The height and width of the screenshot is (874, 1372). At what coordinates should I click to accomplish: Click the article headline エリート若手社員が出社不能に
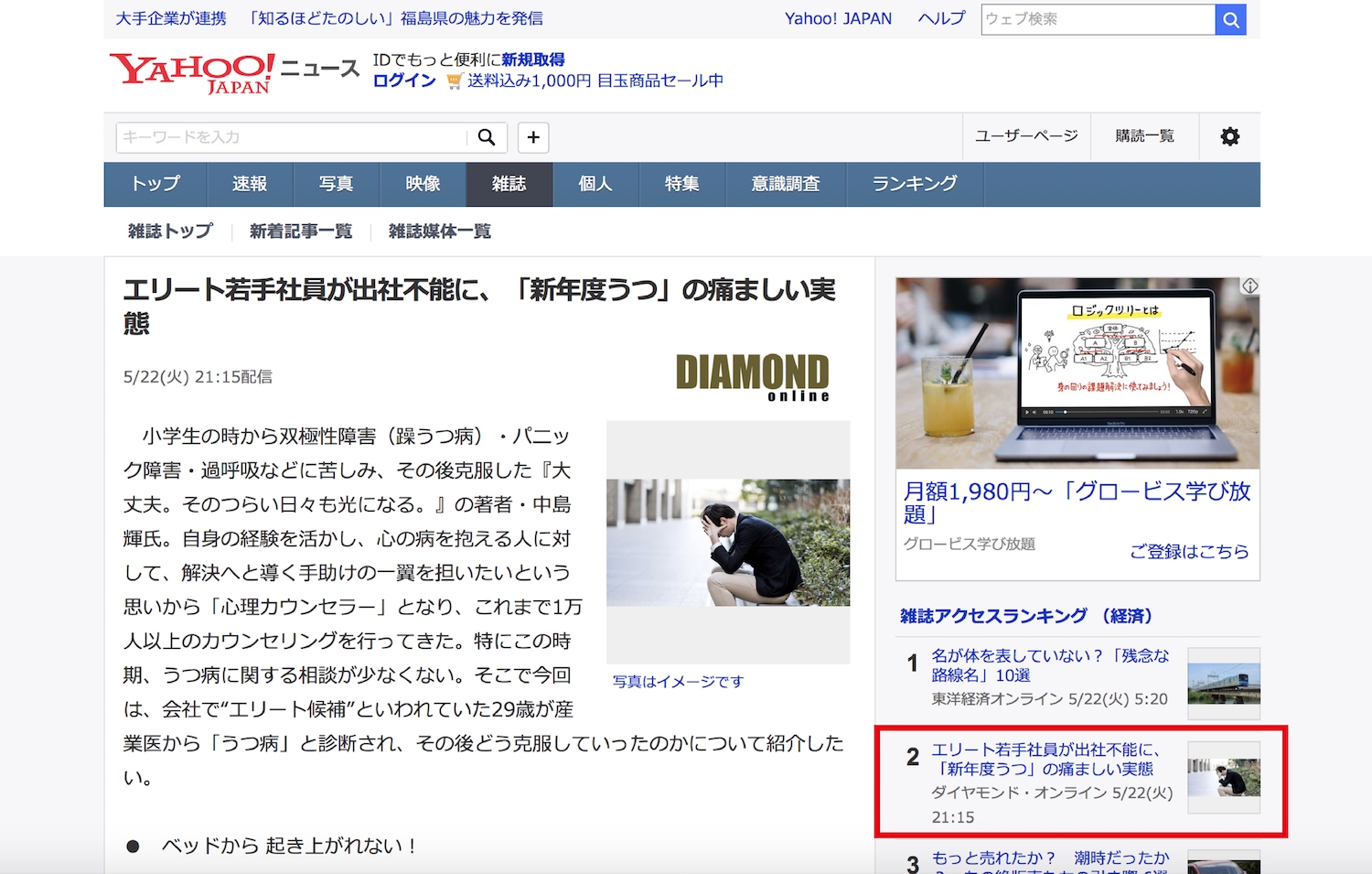[479, 307]
